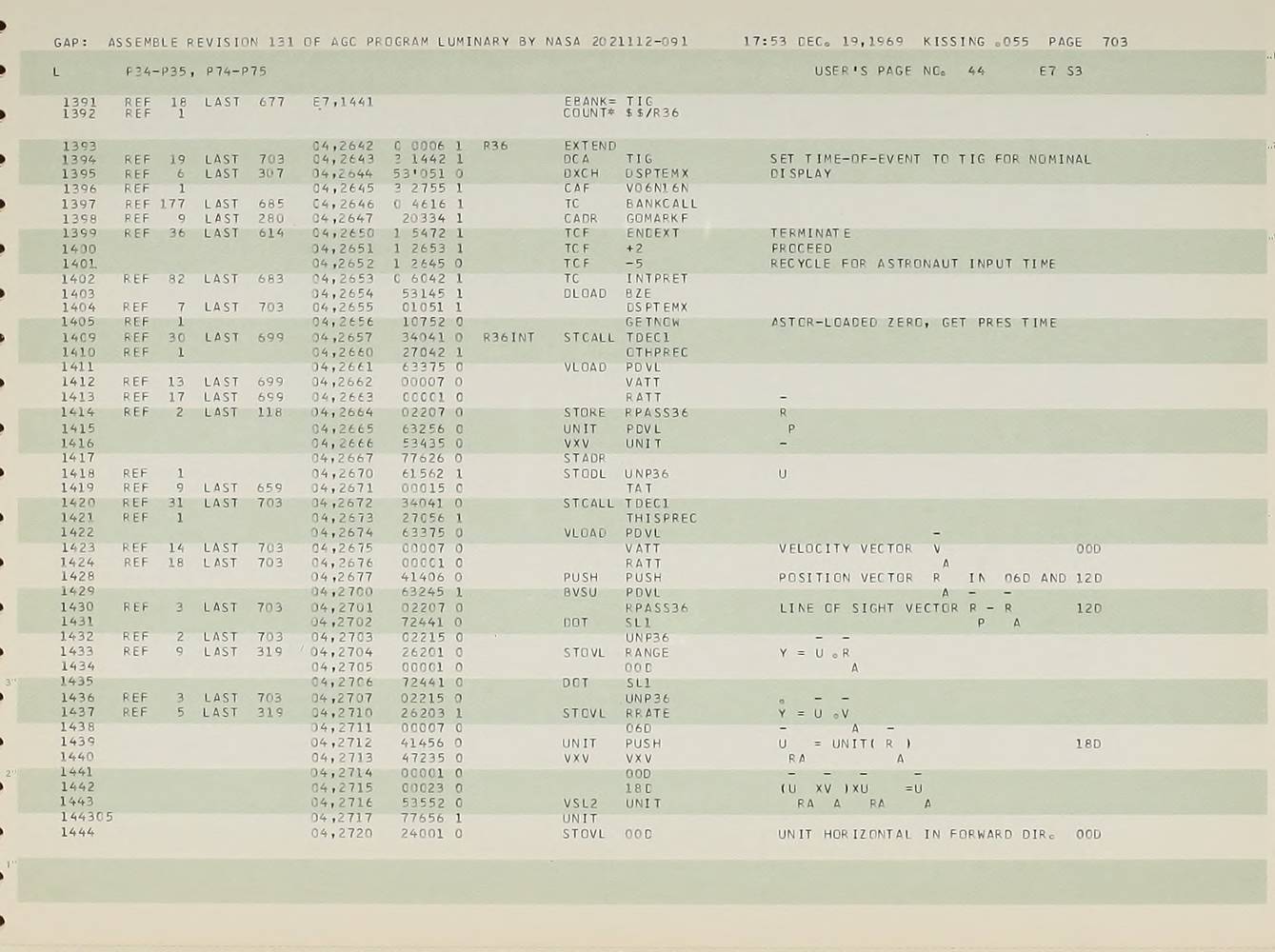The height and width of the screenshot is (952, 1275).
Task: Click the 'LUMINARY BY NASA 2021112-091' header text
Action: pos(563,42)
